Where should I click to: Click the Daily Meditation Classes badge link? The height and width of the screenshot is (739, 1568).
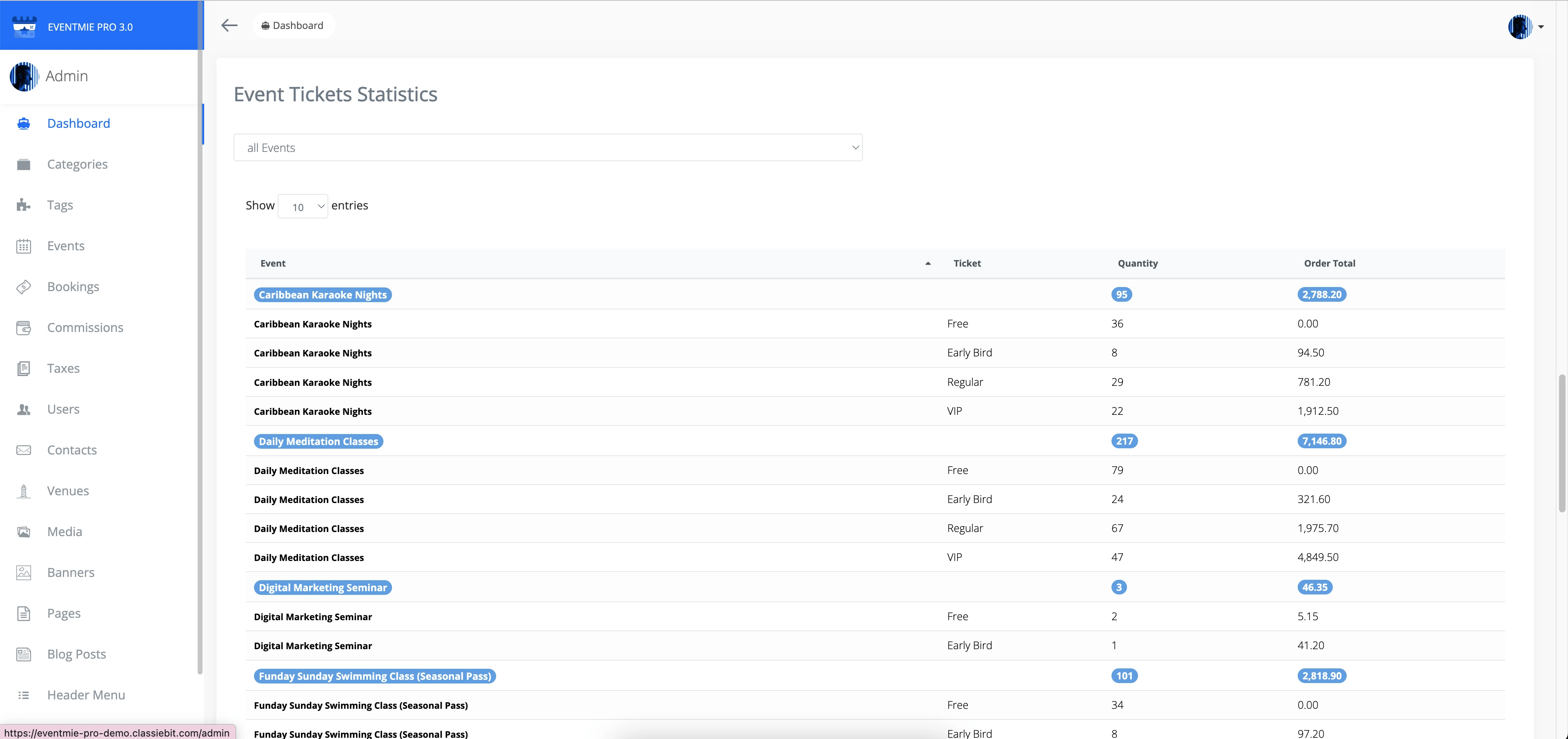318,441
